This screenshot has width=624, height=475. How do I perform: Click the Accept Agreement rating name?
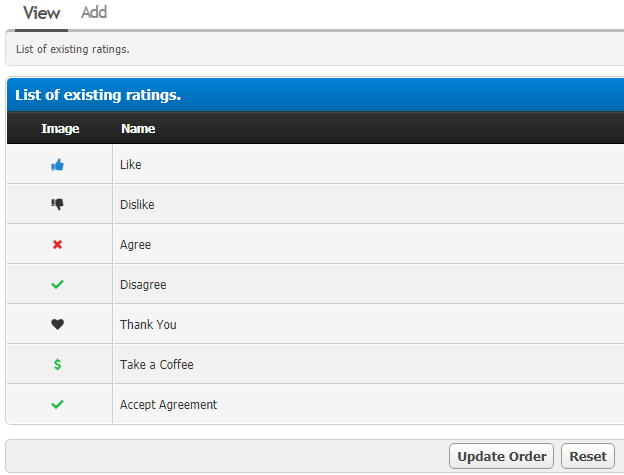coord(168,405)
